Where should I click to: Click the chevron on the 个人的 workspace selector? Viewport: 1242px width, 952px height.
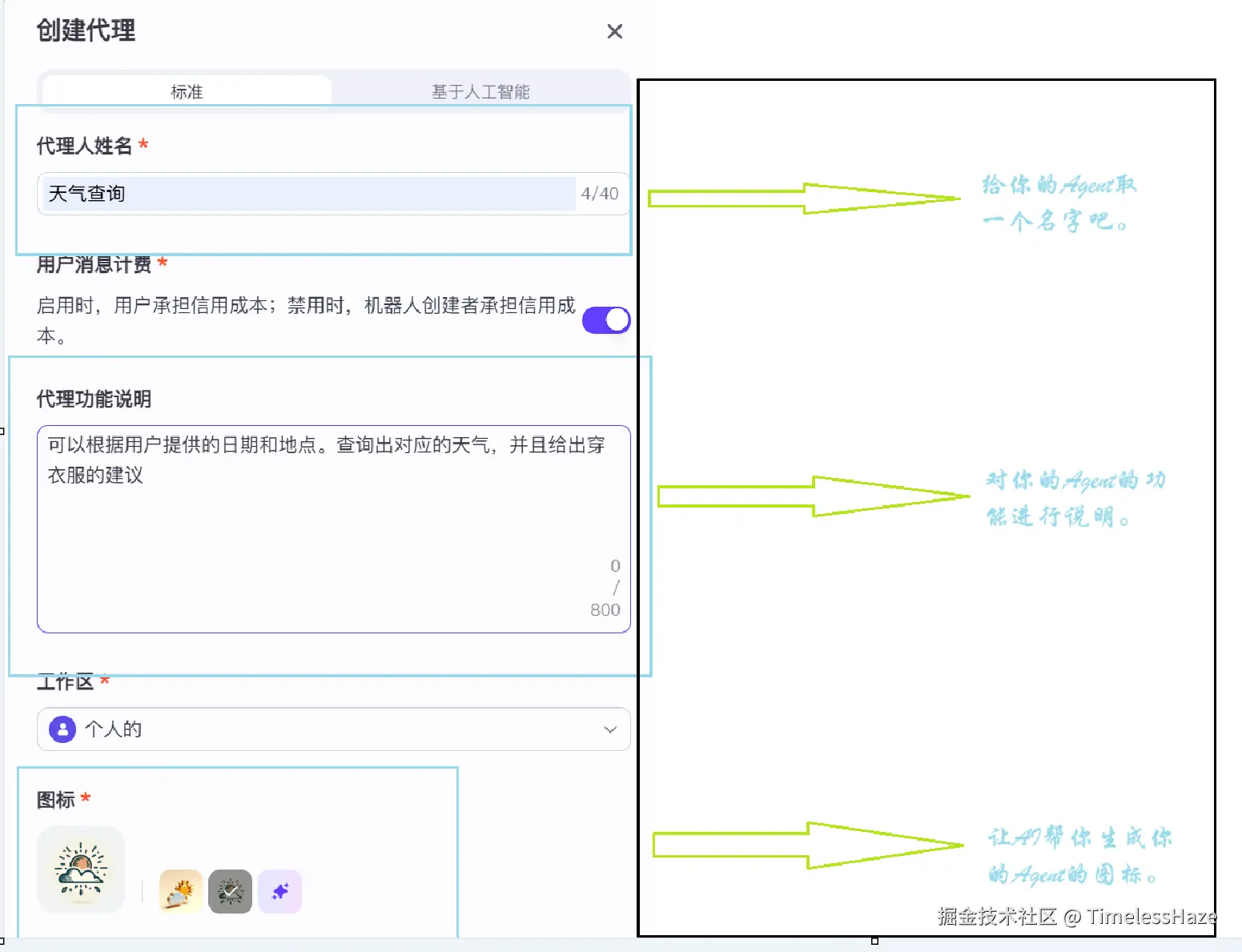coord(609,729)
